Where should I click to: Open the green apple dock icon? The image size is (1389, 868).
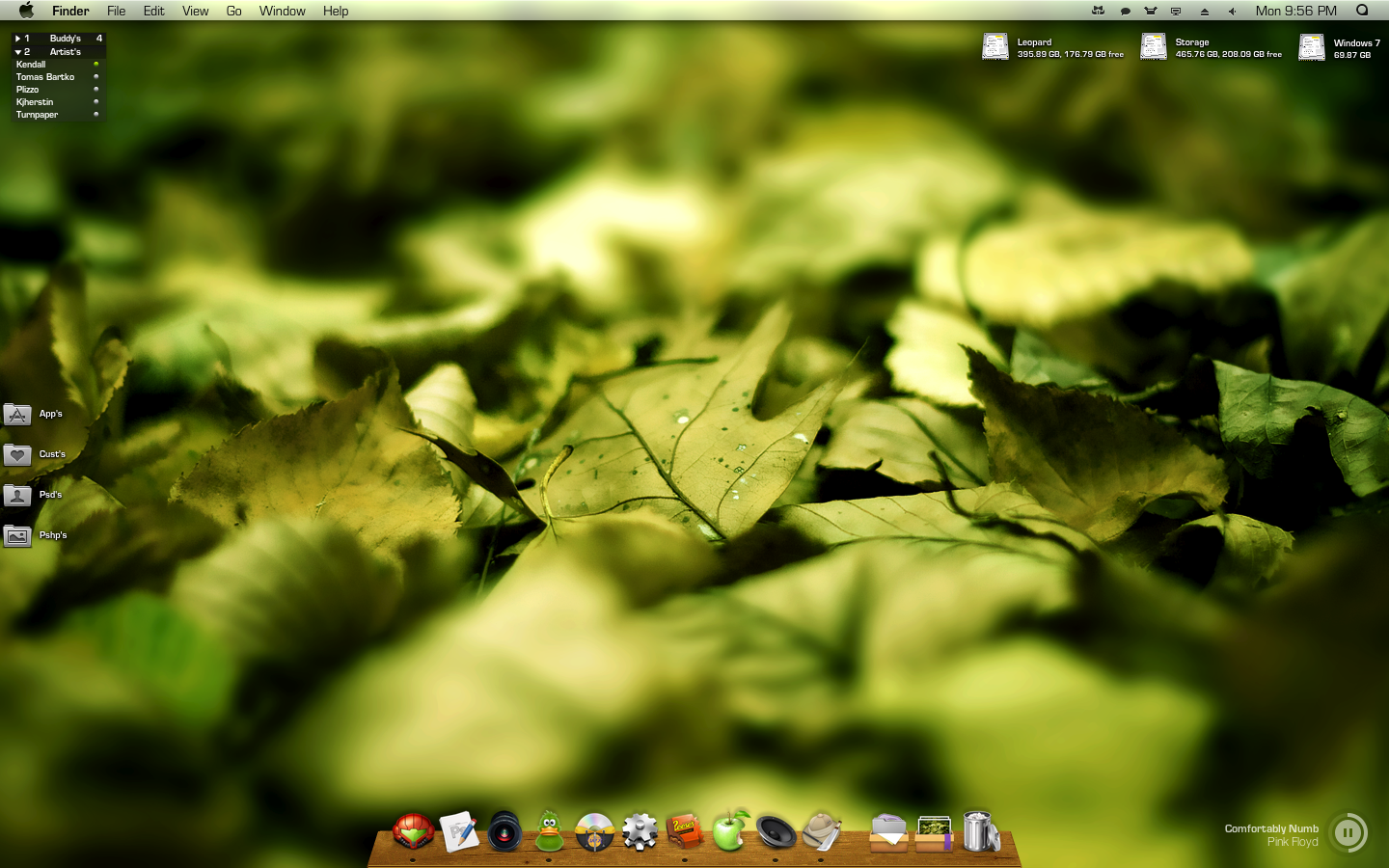[x=730, y=829]
